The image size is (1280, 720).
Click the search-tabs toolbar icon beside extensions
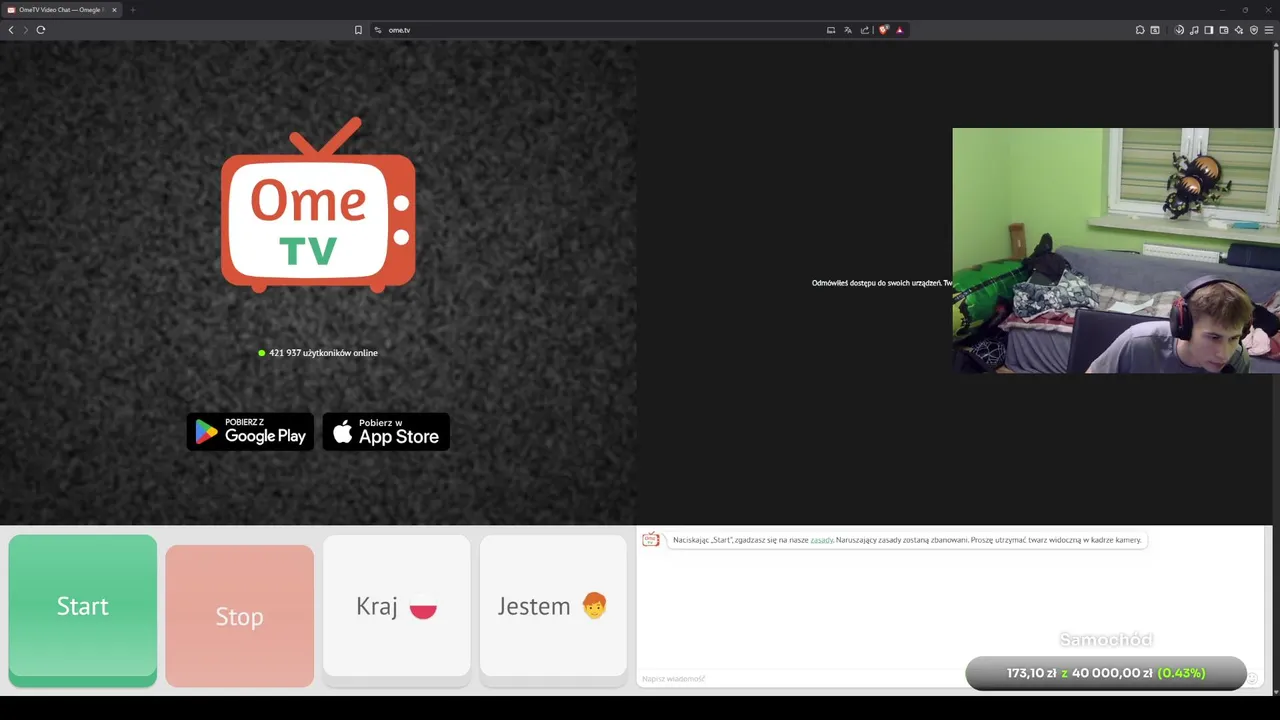(x=1155, y=30)
